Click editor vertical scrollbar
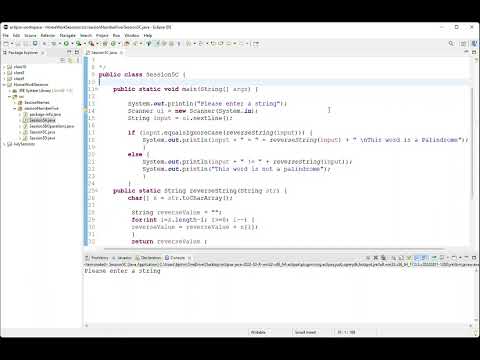The width and height of the screenshot is (480, 360). pyautogui.click(x=472, y=143)
